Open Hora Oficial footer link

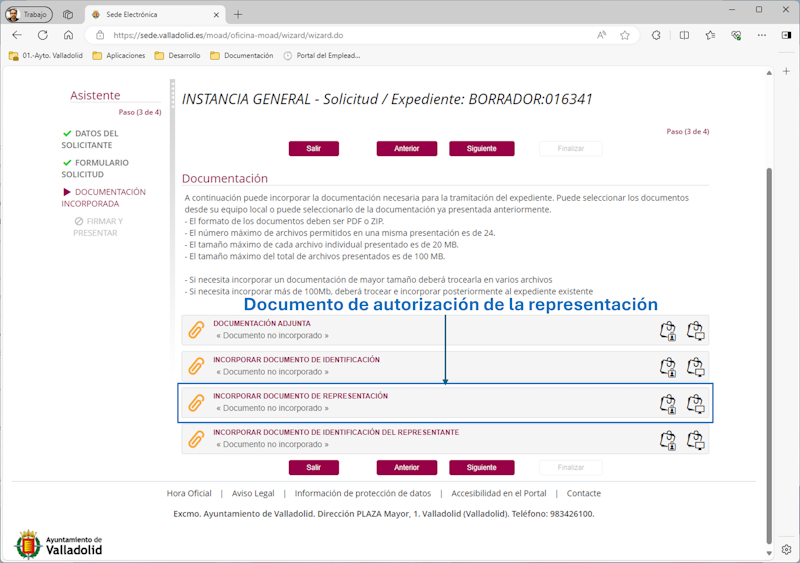[189, 494]
